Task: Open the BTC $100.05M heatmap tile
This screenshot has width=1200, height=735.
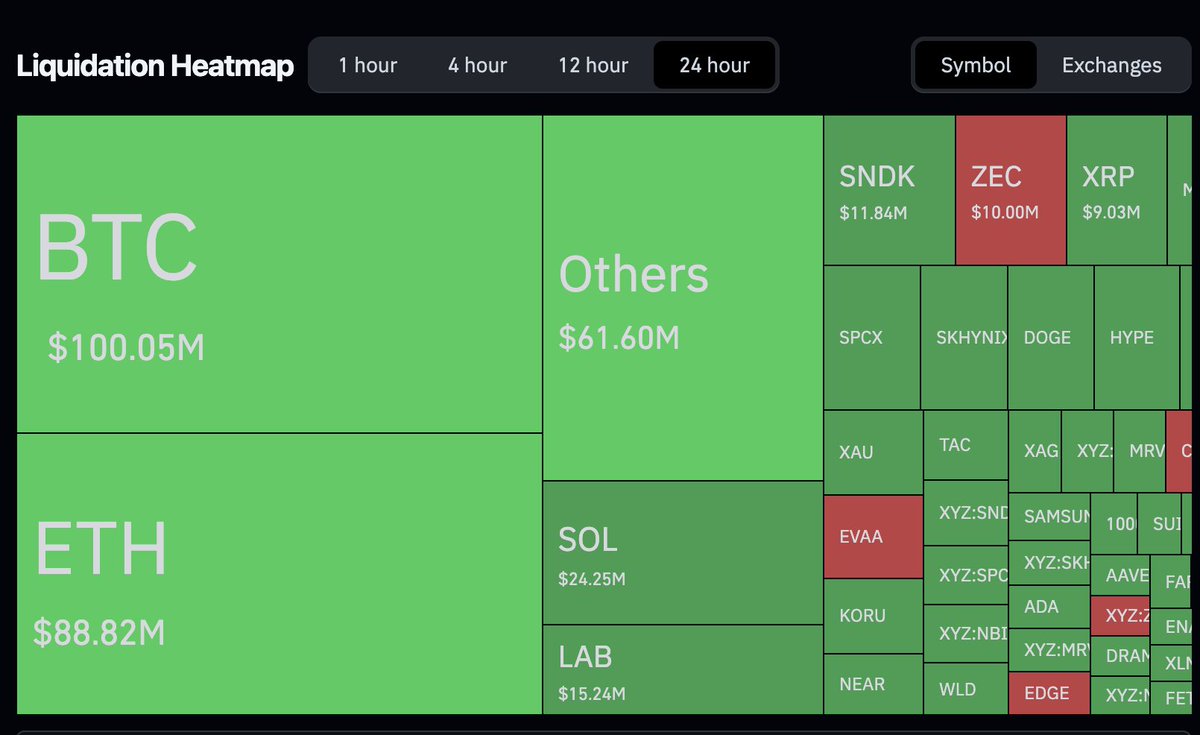Action: point(280,274)
